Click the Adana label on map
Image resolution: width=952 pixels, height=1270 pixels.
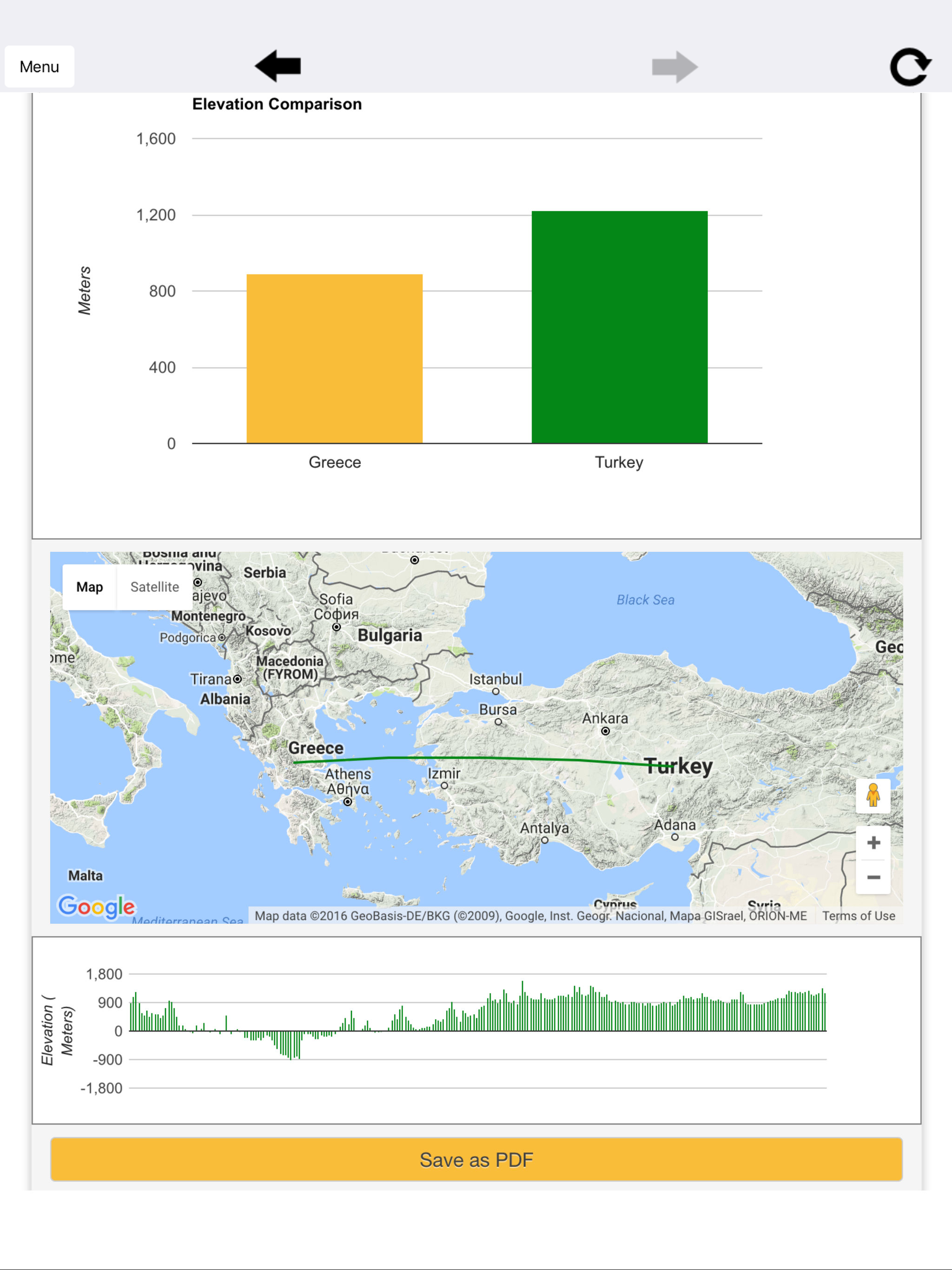pyautogui.click(x=674, y=825)
